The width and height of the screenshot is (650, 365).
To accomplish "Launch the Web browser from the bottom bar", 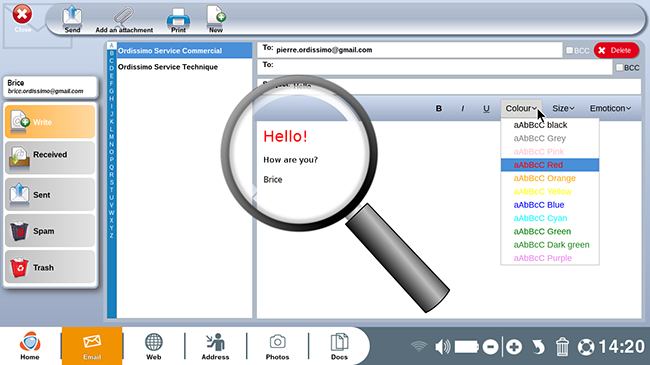I will [153, 346].
